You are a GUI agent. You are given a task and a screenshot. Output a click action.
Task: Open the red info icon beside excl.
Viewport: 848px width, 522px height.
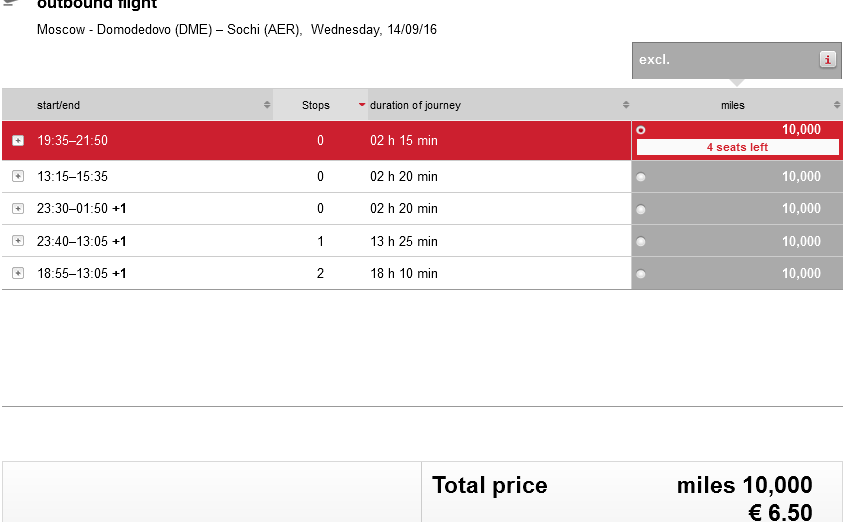(827, 59)
